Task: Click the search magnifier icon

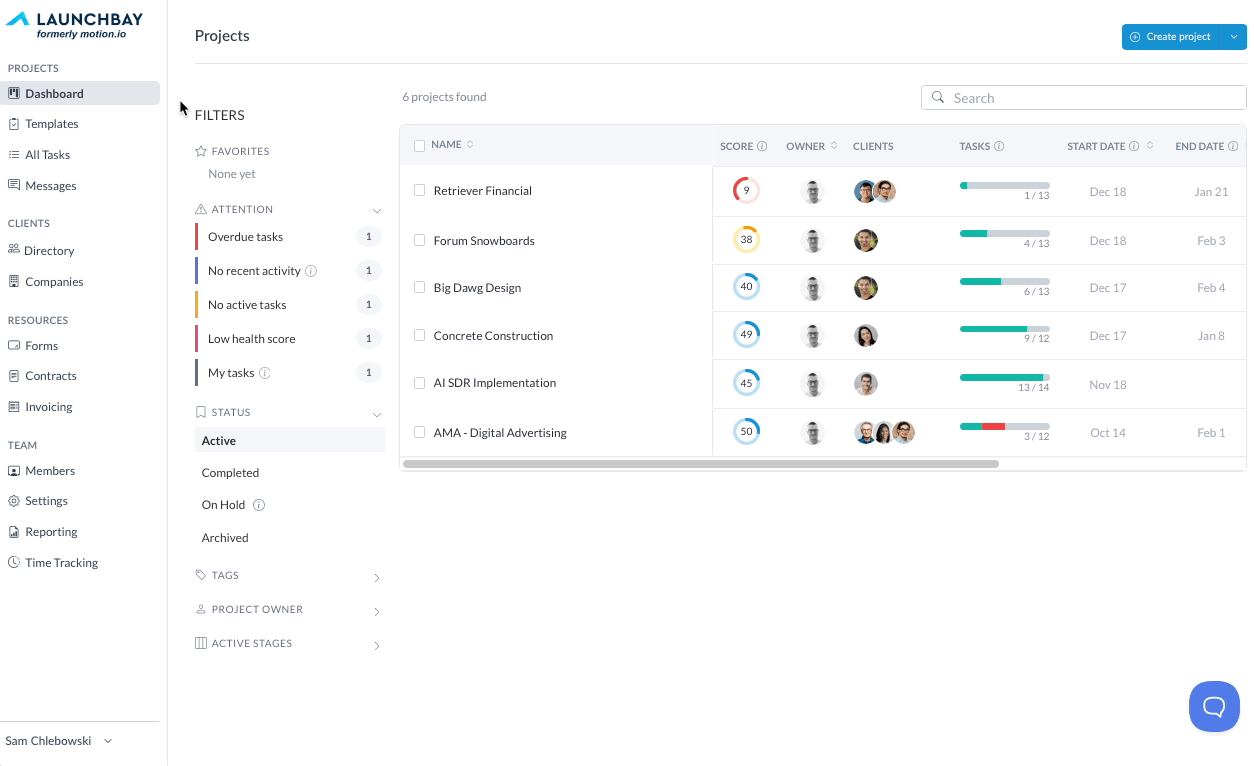Action: click(x=938, y=97)
